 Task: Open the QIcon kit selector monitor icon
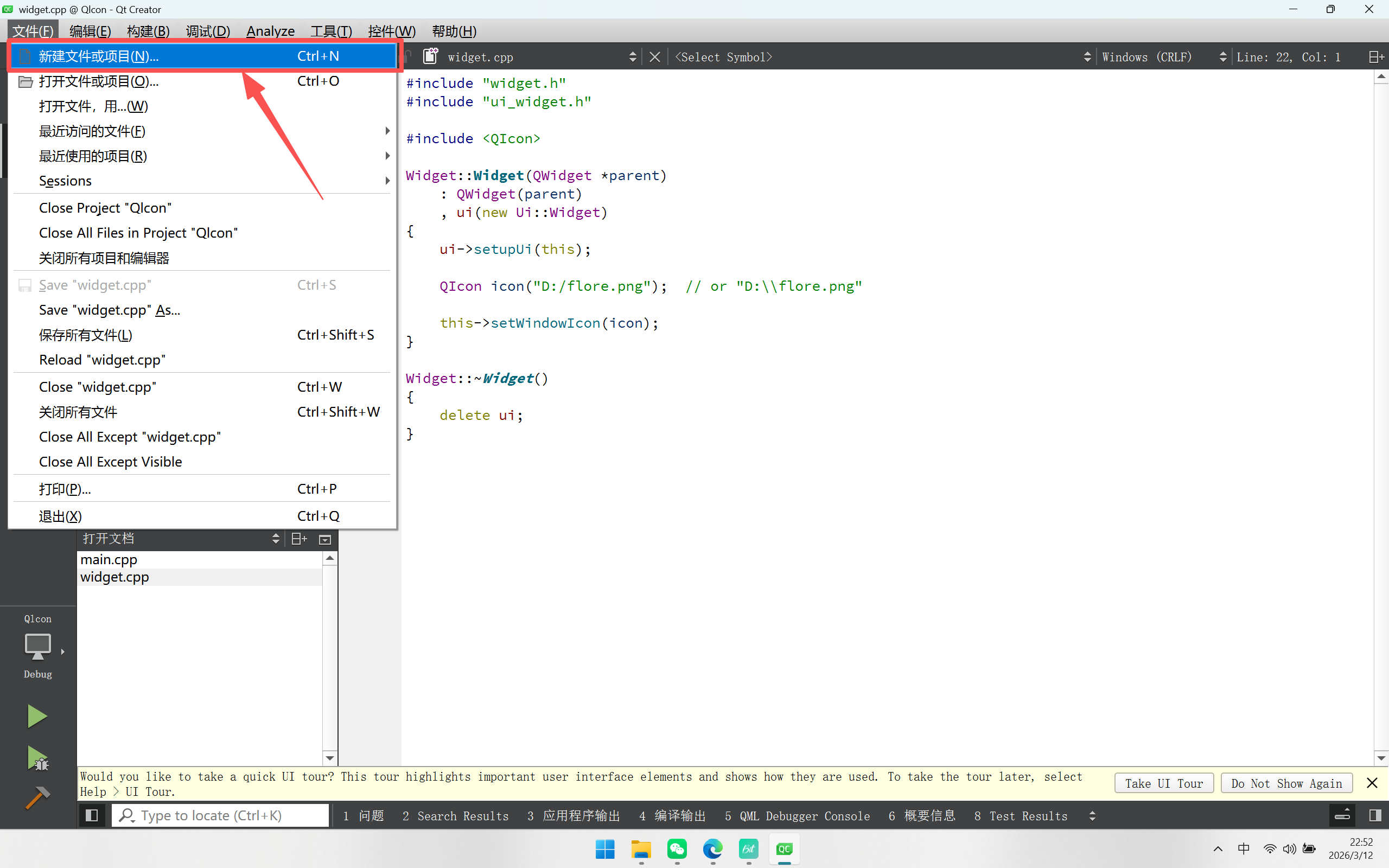pos(38,646)
